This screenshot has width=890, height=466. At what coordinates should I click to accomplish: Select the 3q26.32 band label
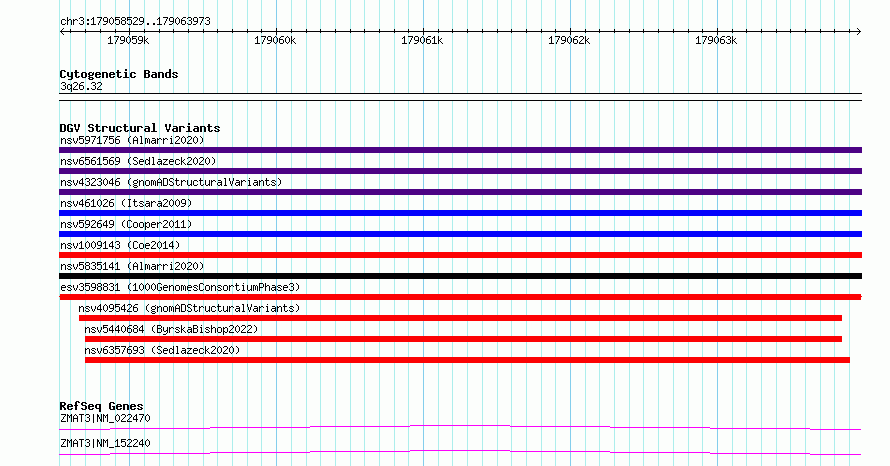(x=81, y=86)
